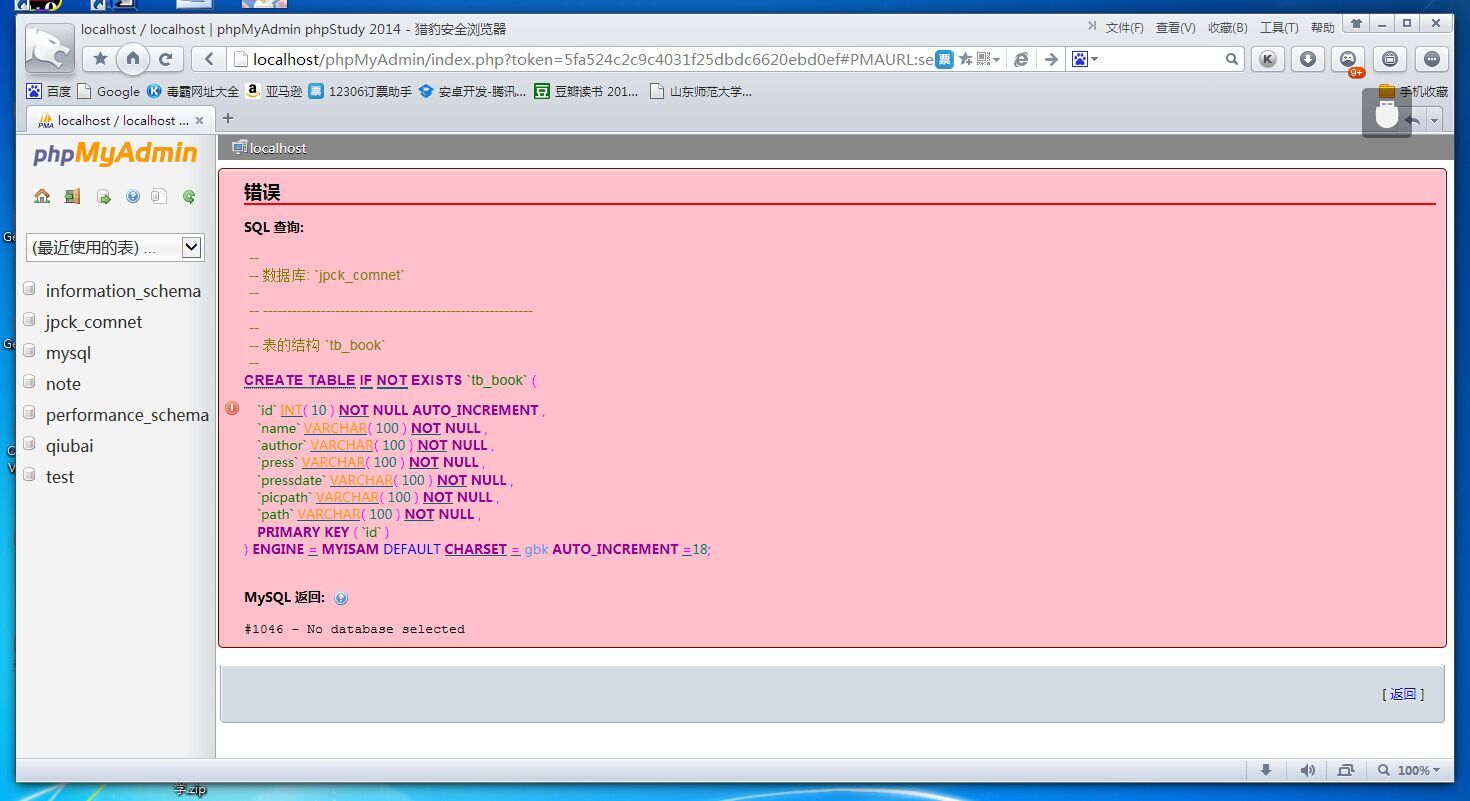
Task: Click the MySQL documentation icon in sidebar
Action: [x=159, y=197]
